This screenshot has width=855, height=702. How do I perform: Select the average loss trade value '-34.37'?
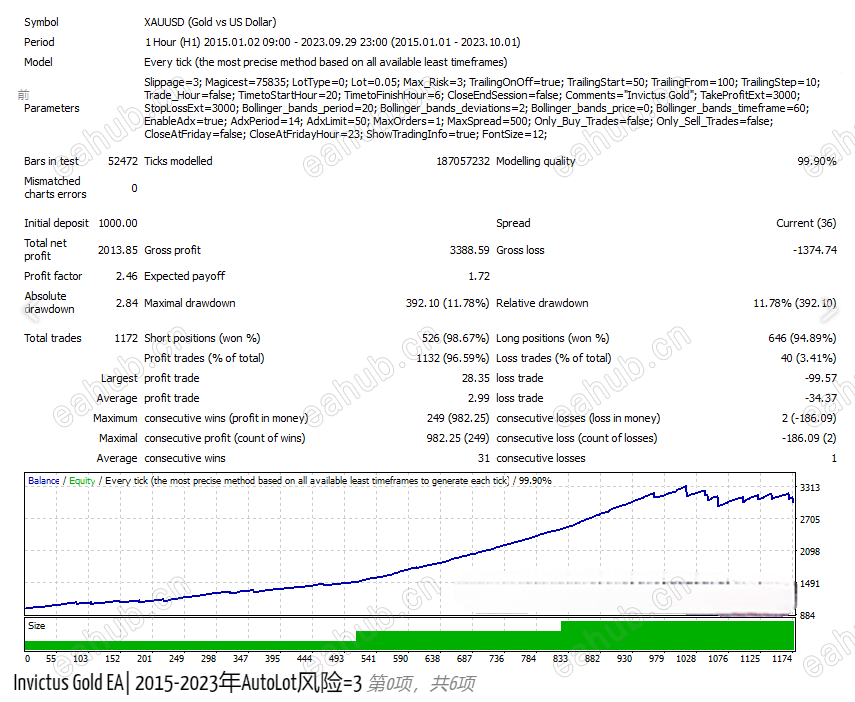(x=821, y=398)
